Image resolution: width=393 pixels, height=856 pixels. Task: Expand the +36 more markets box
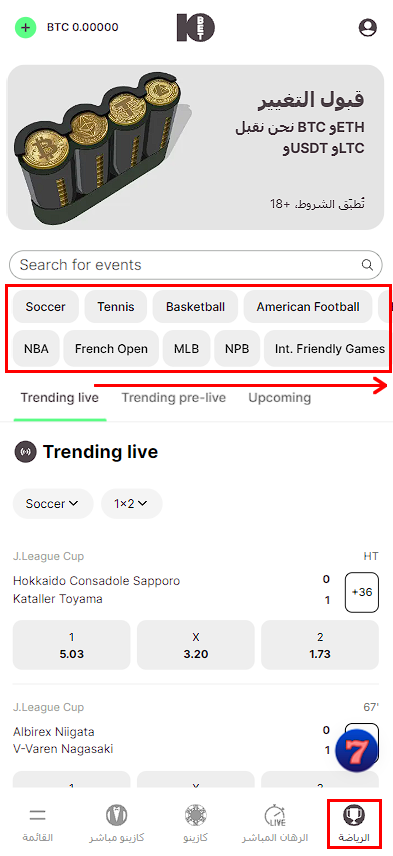pos(362,592)
